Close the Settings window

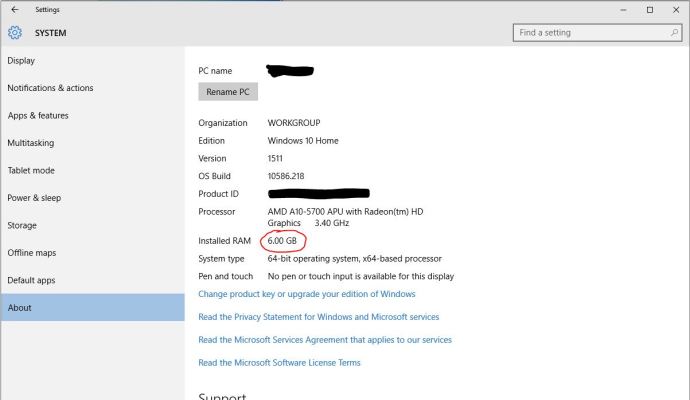676,10
